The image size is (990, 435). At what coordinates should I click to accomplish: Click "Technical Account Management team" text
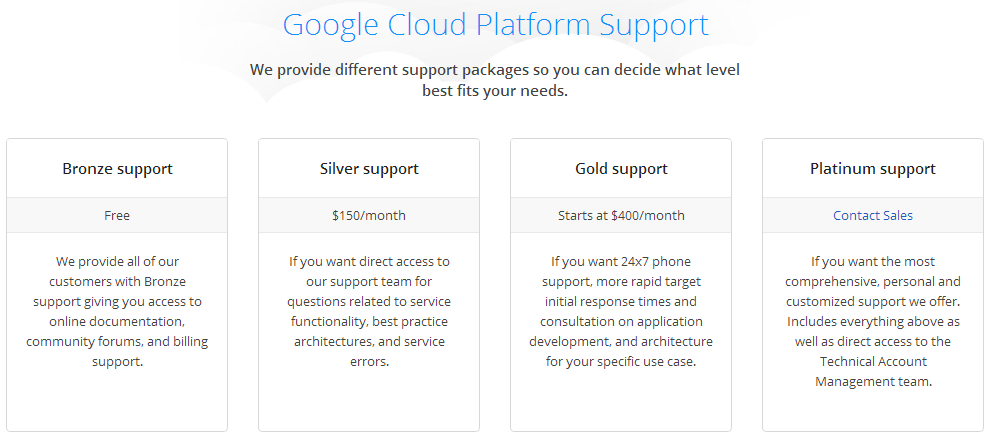click(x=873, y=372)
